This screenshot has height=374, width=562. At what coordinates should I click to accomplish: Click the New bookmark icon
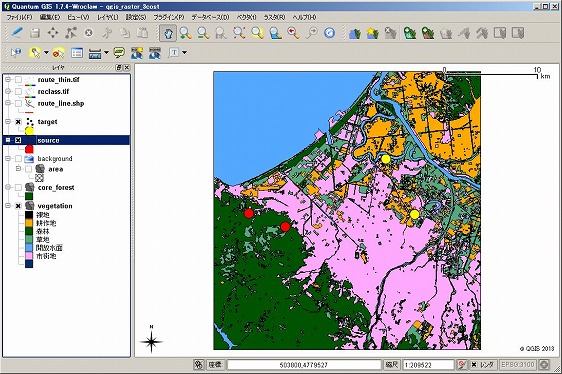137,53
